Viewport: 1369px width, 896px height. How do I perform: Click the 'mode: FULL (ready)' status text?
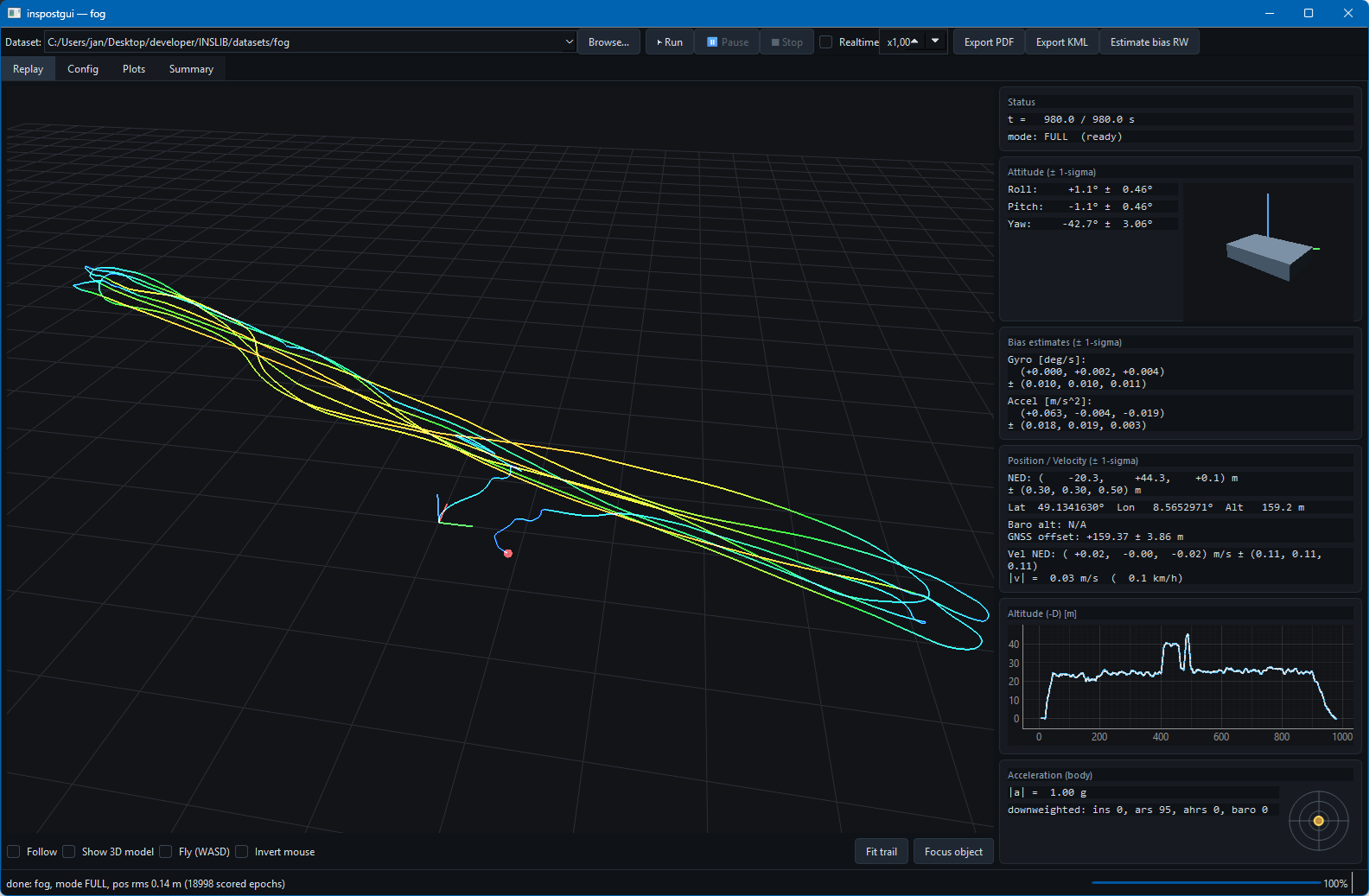1065,137
